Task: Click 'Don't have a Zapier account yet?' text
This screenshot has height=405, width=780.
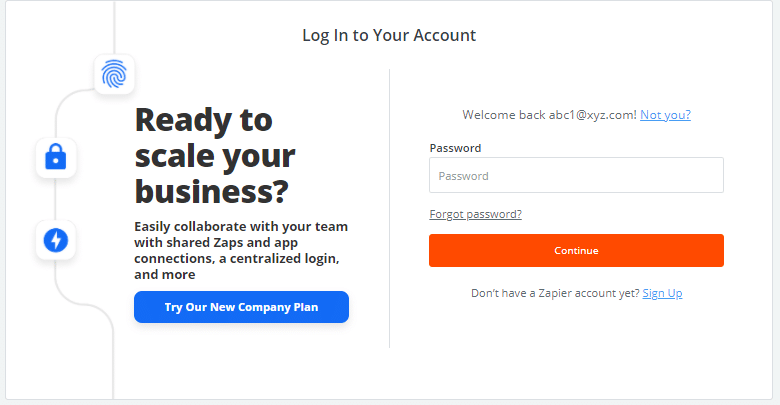Action: pyautogui.click(x=555, y=293)
